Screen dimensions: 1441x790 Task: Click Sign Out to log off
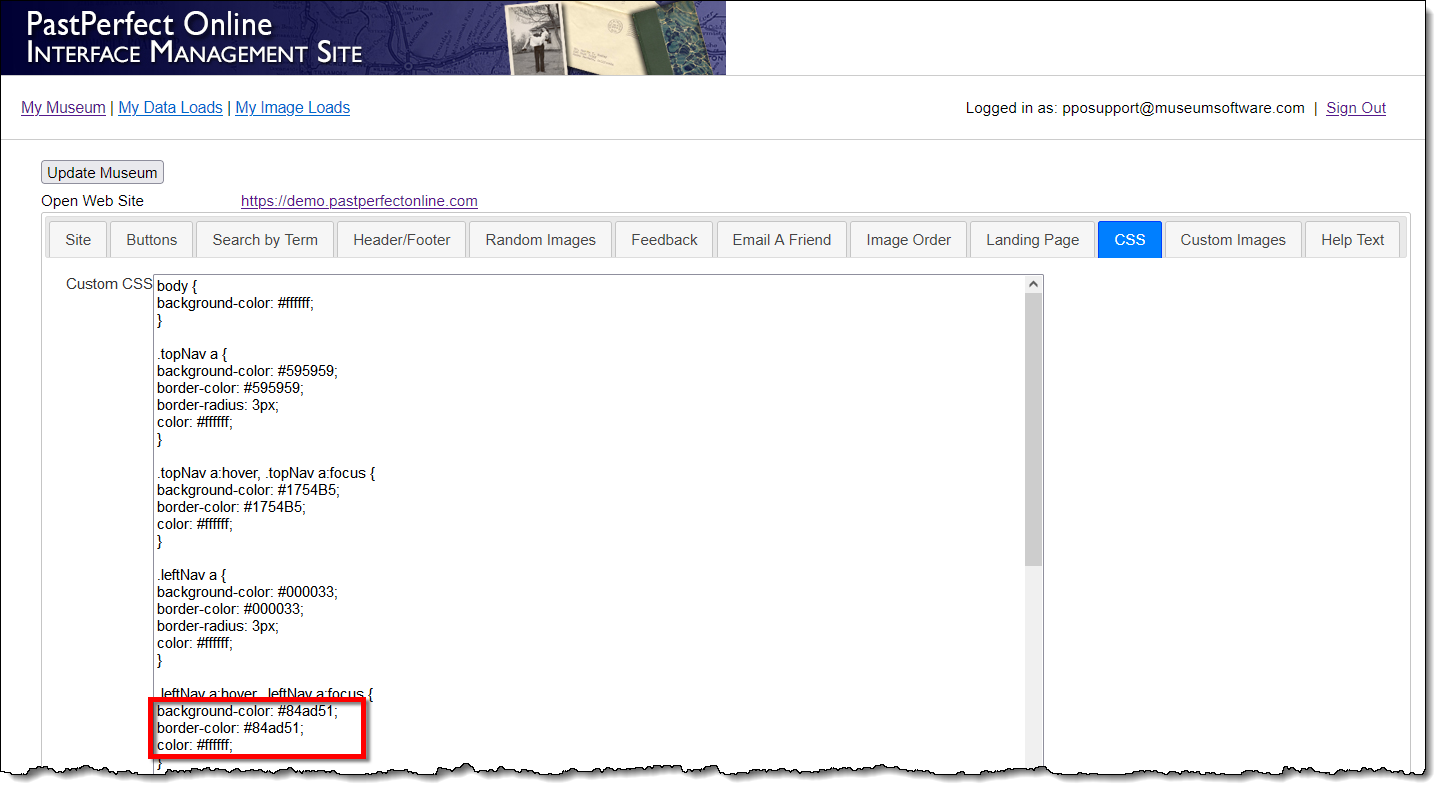[1355, 107]
